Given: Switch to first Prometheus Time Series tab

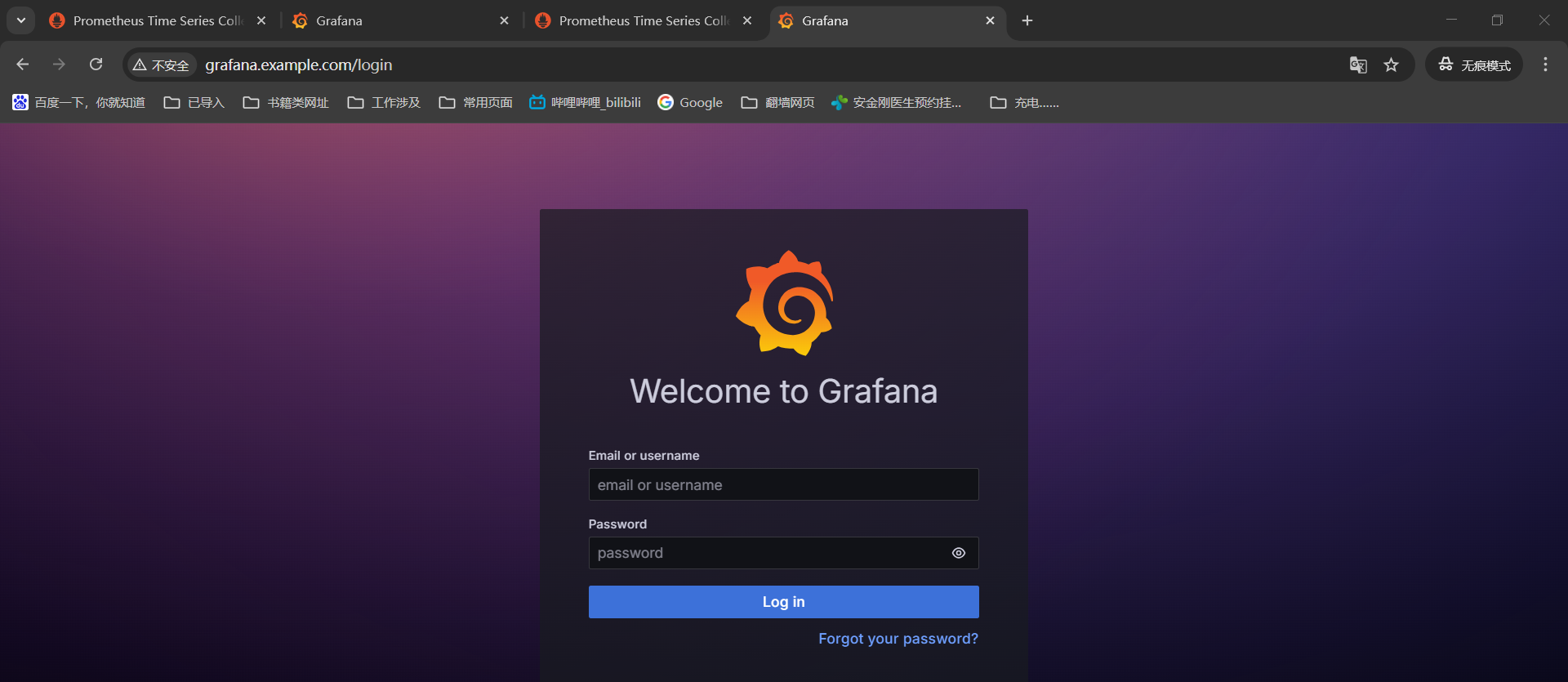Looking at the screenshot, I should click(x=158, y=20).
